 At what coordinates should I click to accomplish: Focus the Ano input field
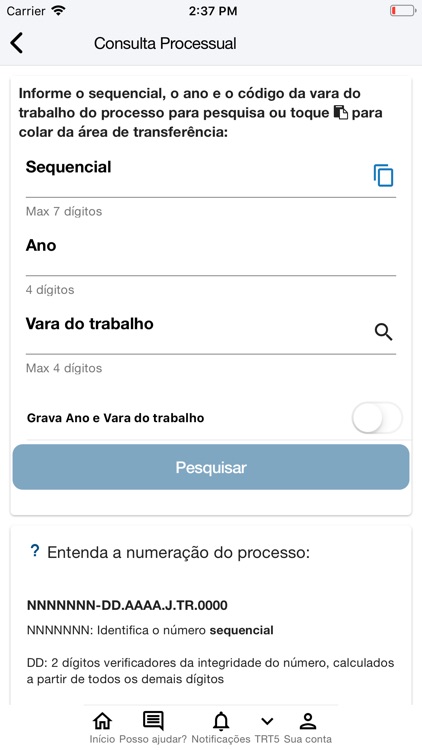tap(211, 254)
